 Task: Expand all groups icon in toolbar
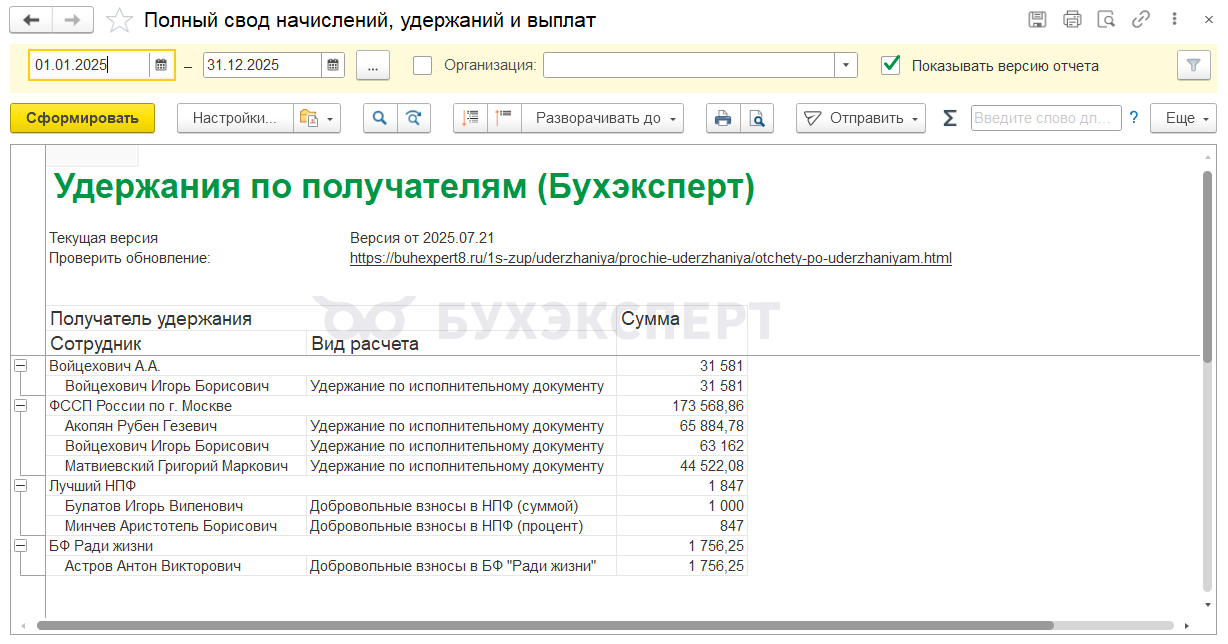504,118
